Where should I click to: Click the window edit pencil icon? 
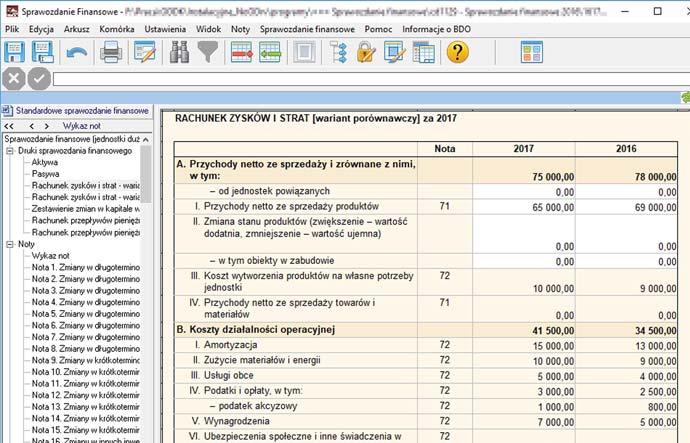[x=395, y=52]
